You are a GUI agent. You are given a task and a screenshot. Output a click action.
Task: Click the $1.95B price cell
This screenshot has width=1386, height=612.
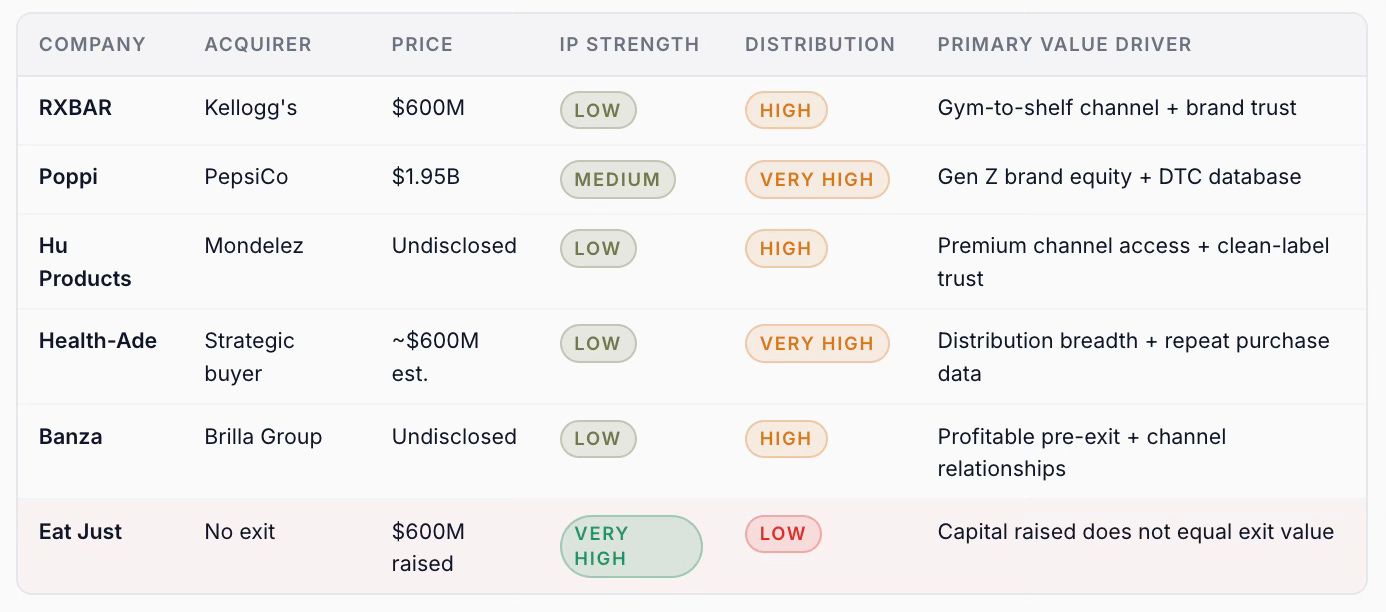pyautogui.click(x=426, y=177)
